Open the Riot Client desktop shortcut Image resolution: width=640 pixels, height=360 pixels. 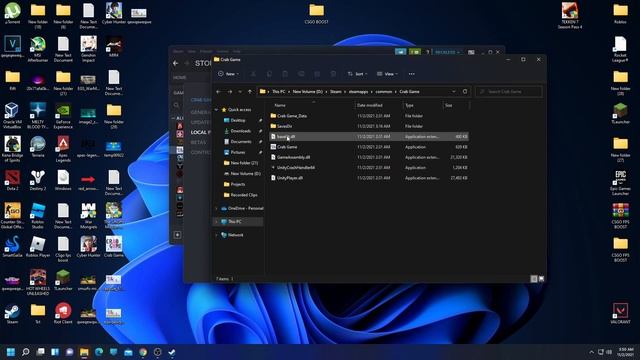click(63, 313)
